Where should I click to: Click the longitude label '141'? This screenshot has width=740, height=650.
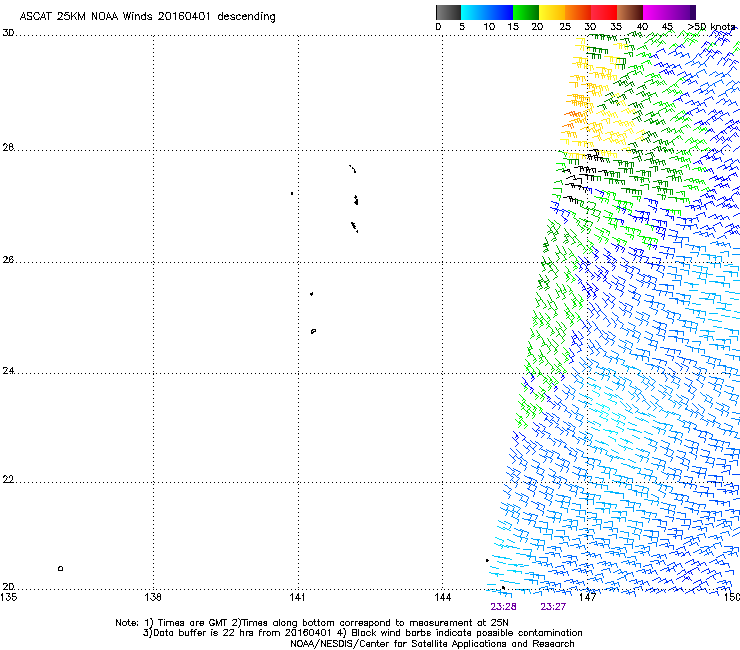click(297, 597)
